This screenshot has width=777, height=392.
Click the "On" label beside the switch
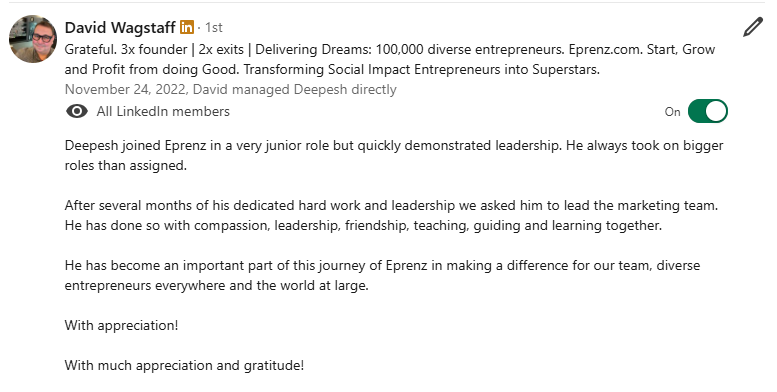tap(672, 112)
